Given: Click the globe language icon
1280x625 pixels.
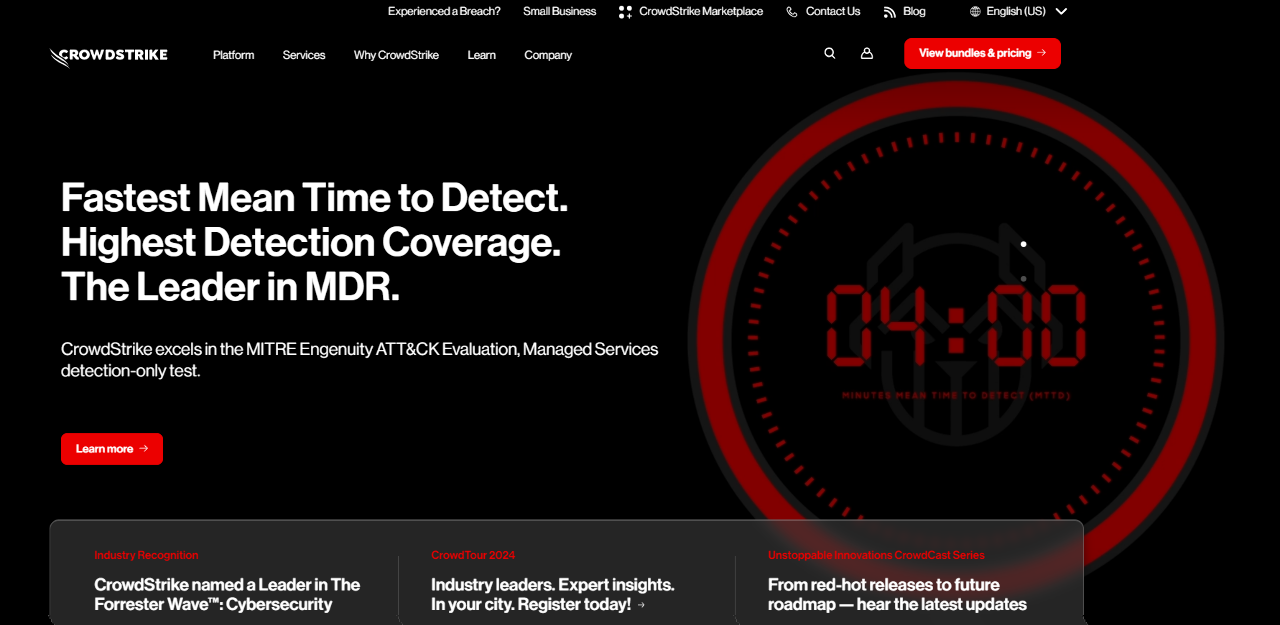Looking at the screenshot, I should click(x=976, y=11).
